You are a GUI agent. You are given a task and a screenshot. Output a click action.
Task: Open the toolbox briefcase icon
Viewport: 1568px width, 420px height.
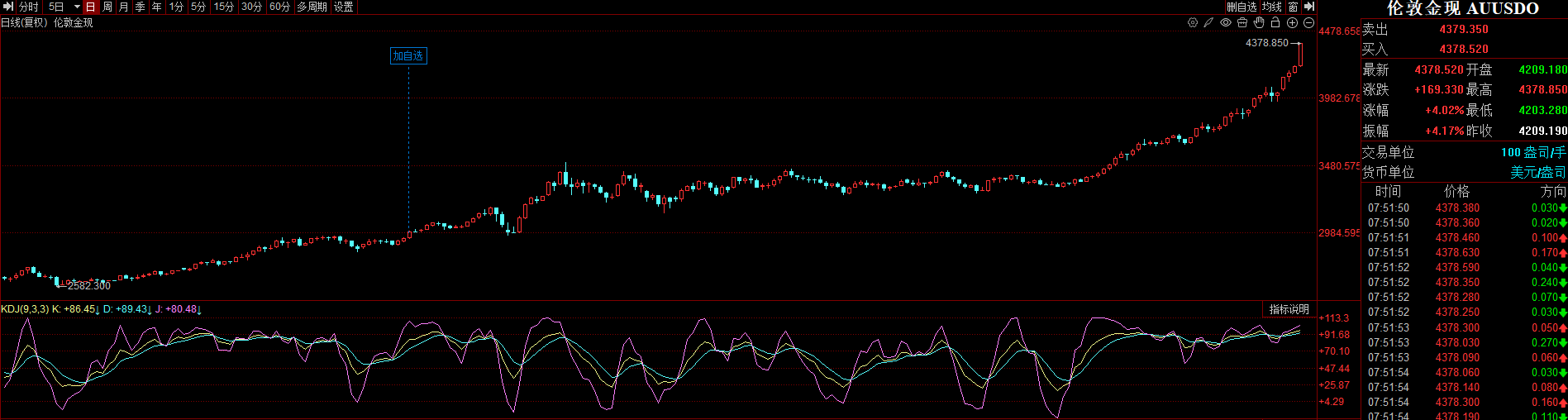coord(1242,23)
